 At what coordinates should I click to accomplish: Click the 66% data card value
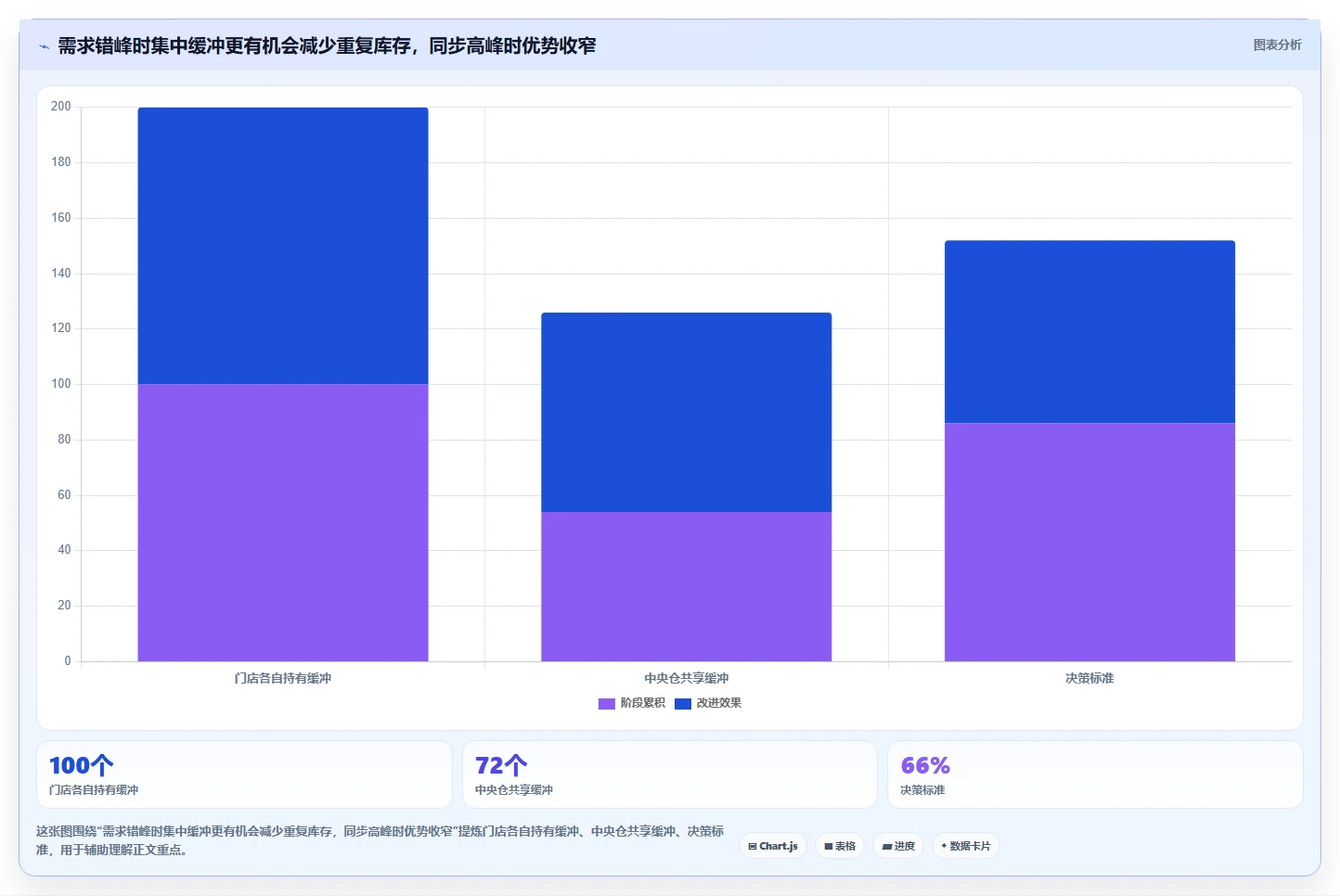925,765
